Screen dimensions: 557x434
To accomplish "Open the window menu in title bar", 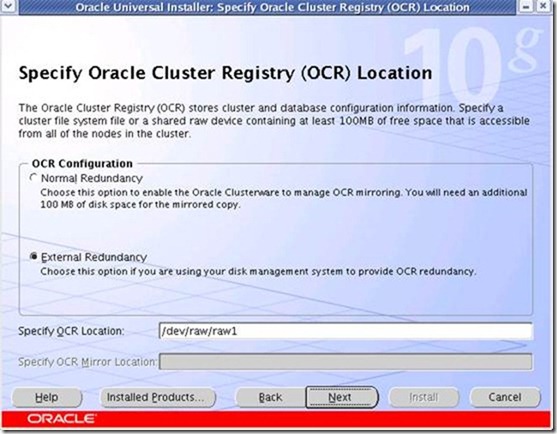I will point(8,6).
